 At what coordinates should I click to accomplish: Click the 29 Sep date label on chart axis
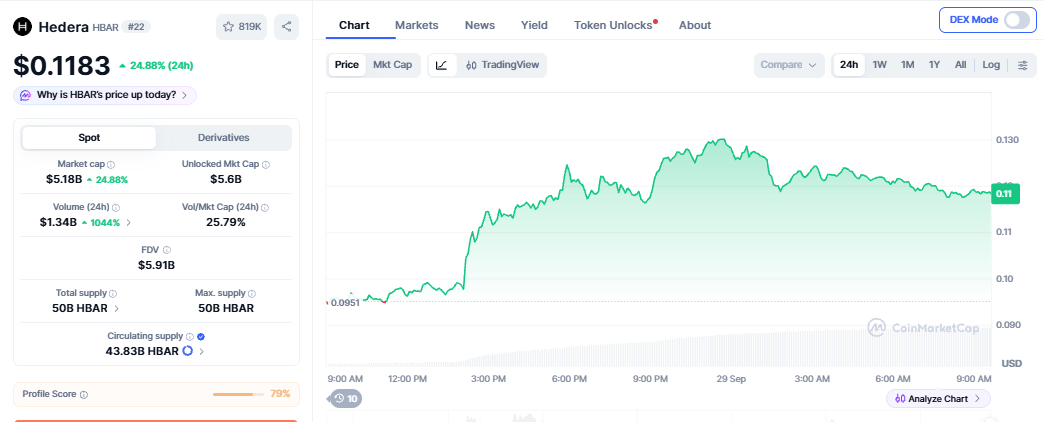pyautogui.click(x=730, y=379)
